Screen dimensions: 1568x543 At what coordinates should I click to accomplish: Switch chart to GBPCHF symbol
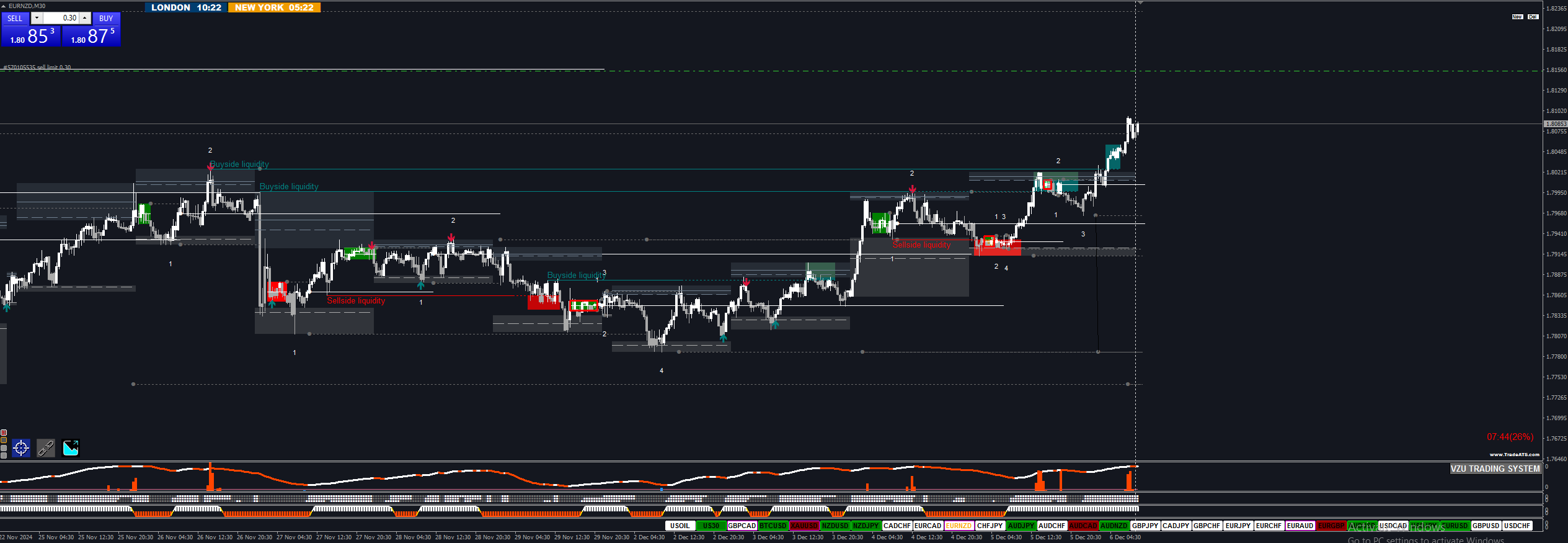[x=1207, y=526]
